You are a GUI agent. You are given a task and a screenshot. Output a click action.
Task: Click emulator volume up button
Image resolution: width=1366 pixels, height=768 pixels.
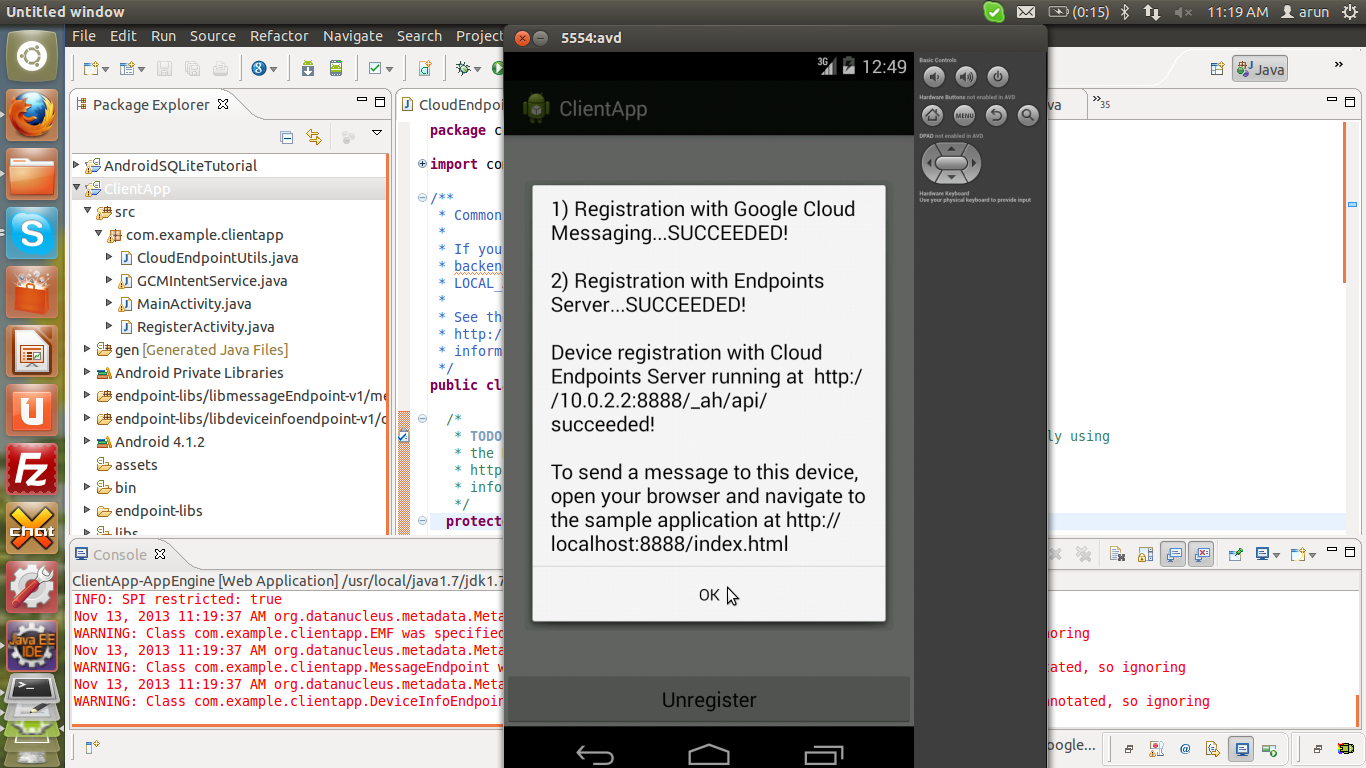(x=965, y=77)
